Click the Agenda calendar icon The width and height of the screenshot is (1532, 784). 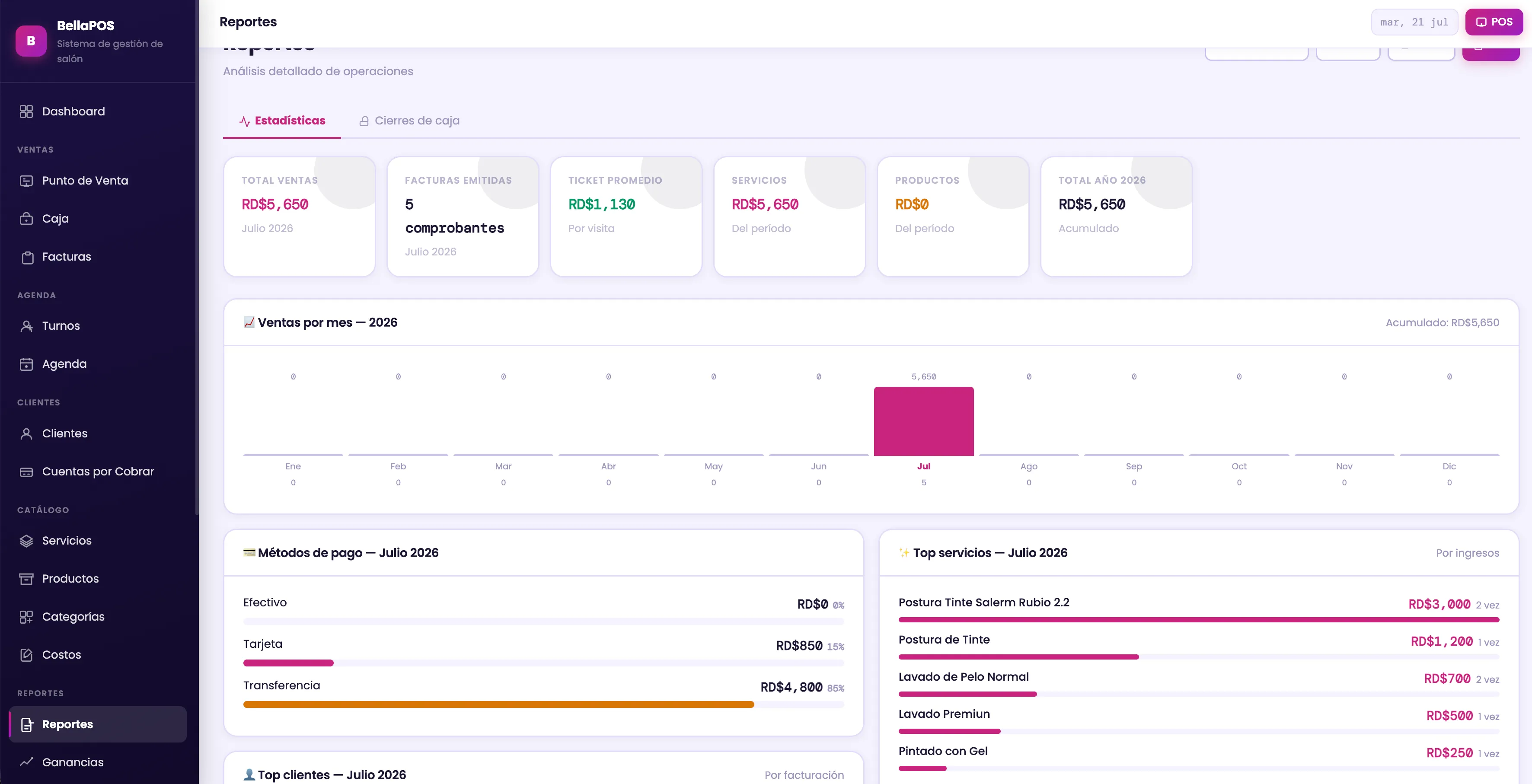point(26,364)
